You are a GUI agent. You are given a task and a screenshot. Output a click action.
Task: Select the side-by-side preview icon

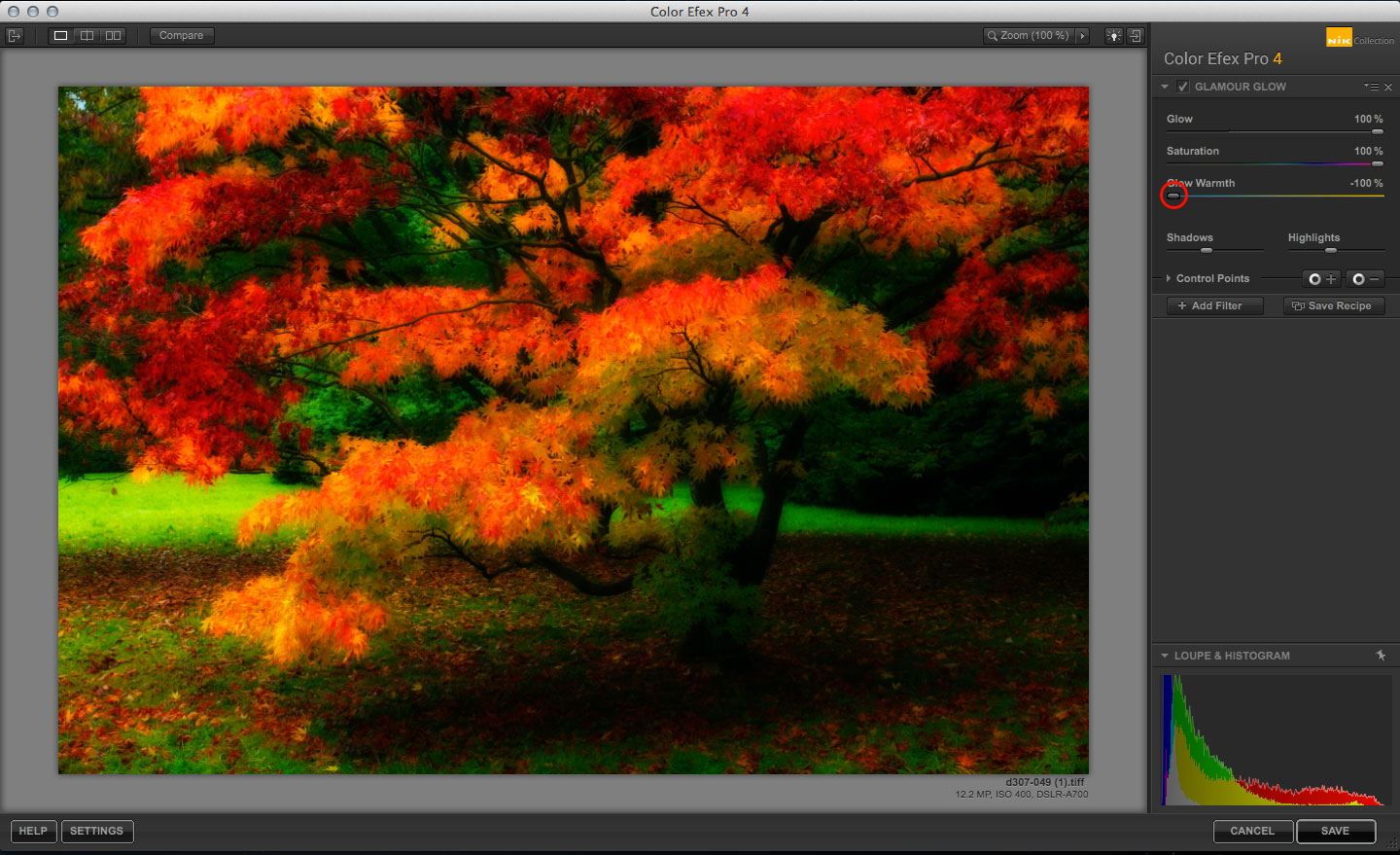click(112, 35)
